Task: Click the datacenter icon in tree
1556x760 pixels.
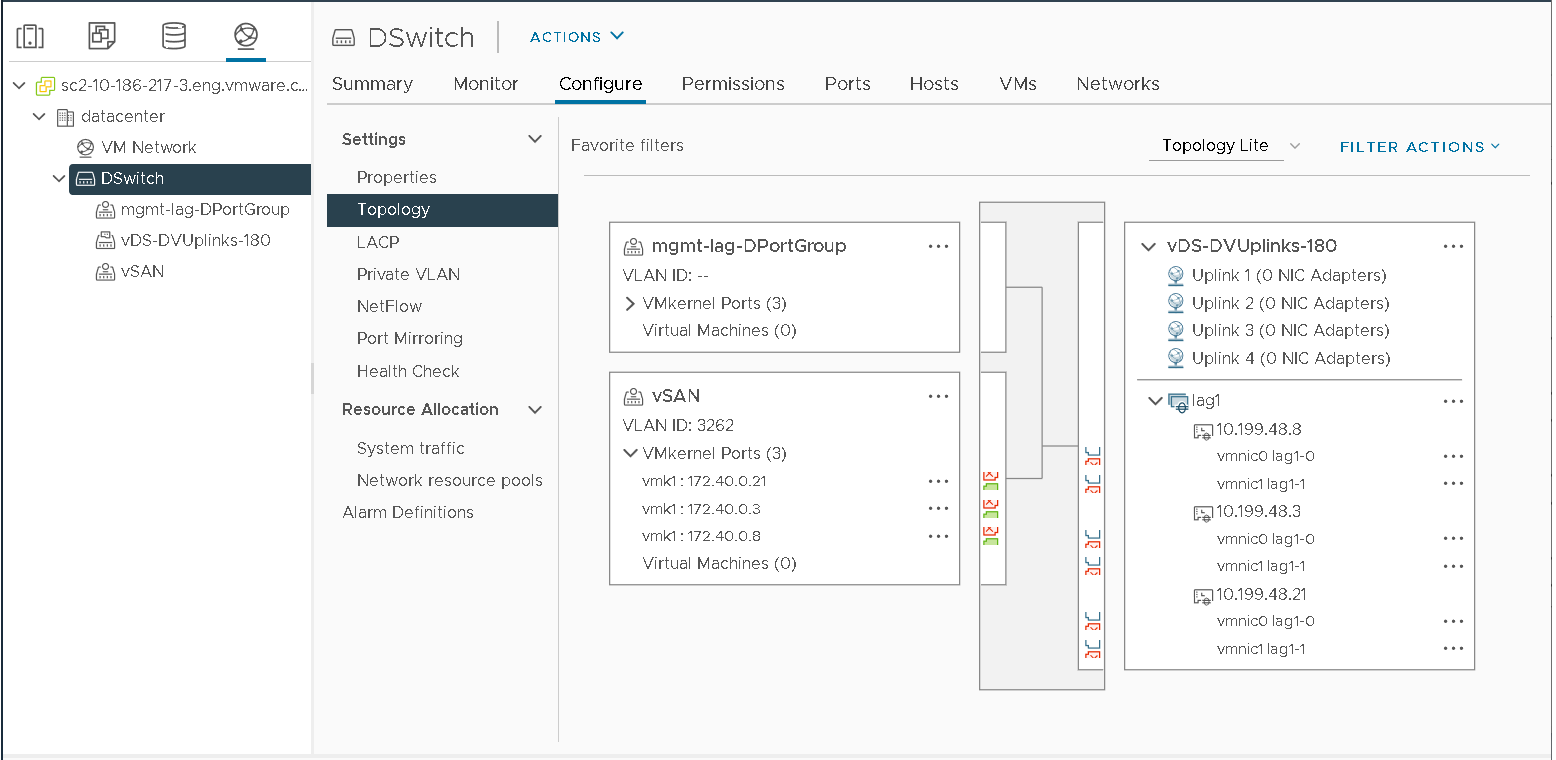Action: tap(65, 117)
